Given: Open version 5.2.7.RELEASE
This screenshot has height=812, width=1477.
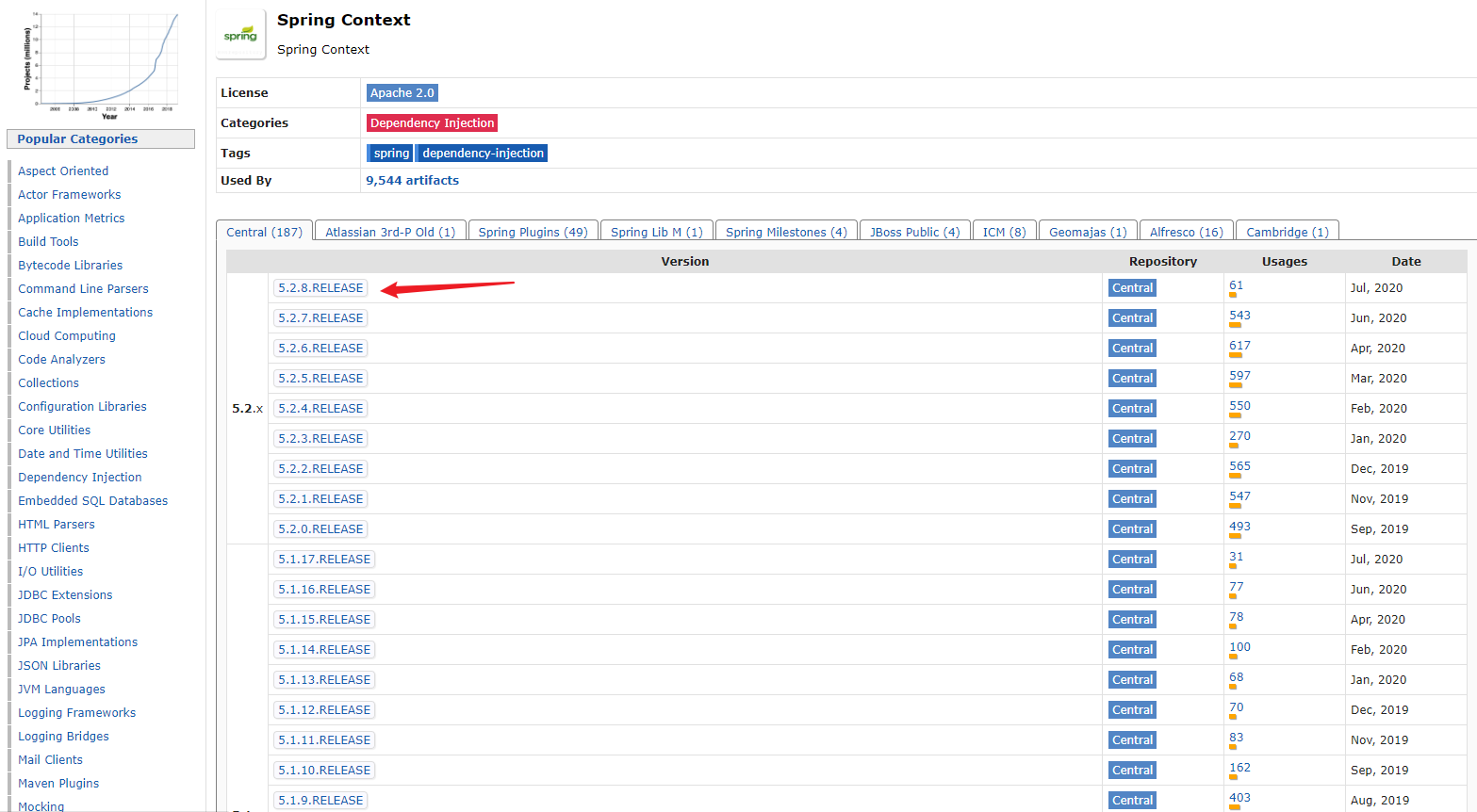Looking at the screenshot, I should point(320,318).
